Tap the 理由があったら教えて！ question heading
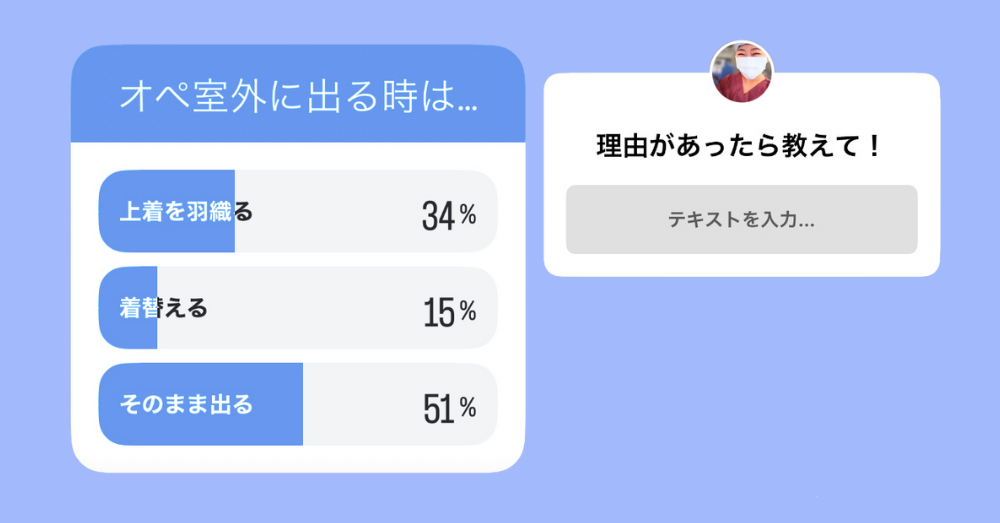 point(740,146)
